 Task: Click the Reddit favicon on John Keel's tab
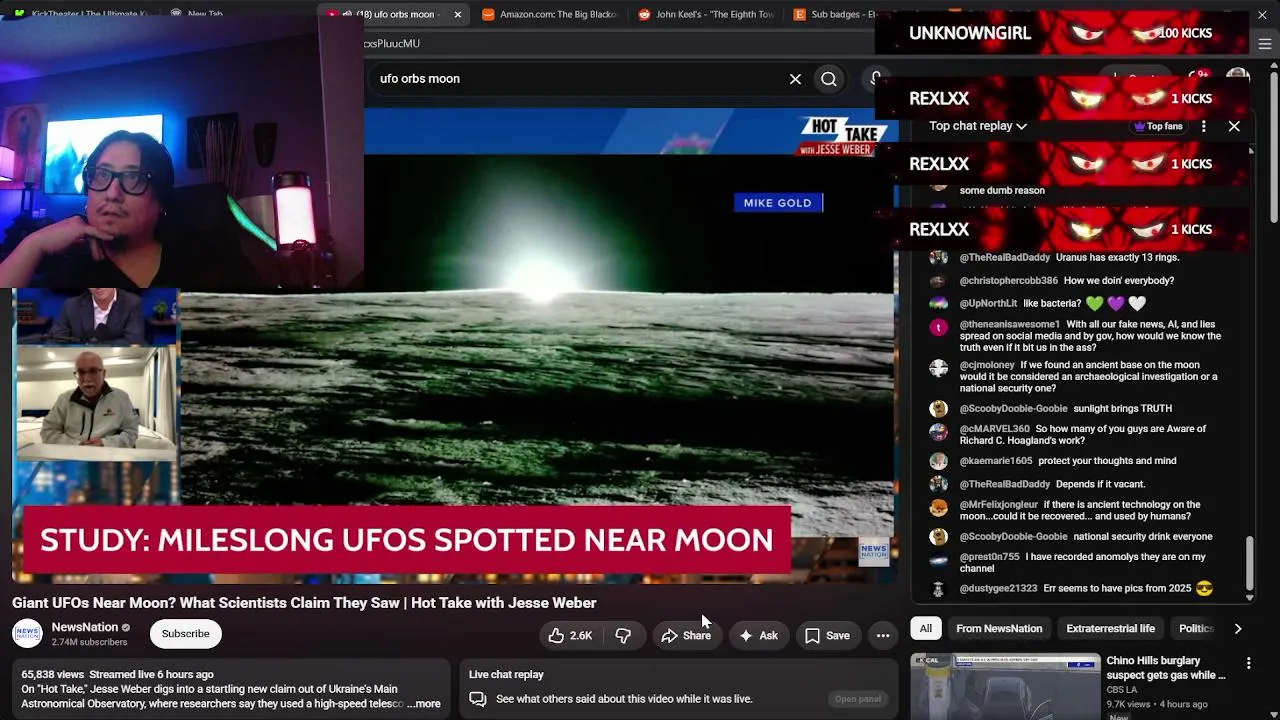[x=644, y=15]
